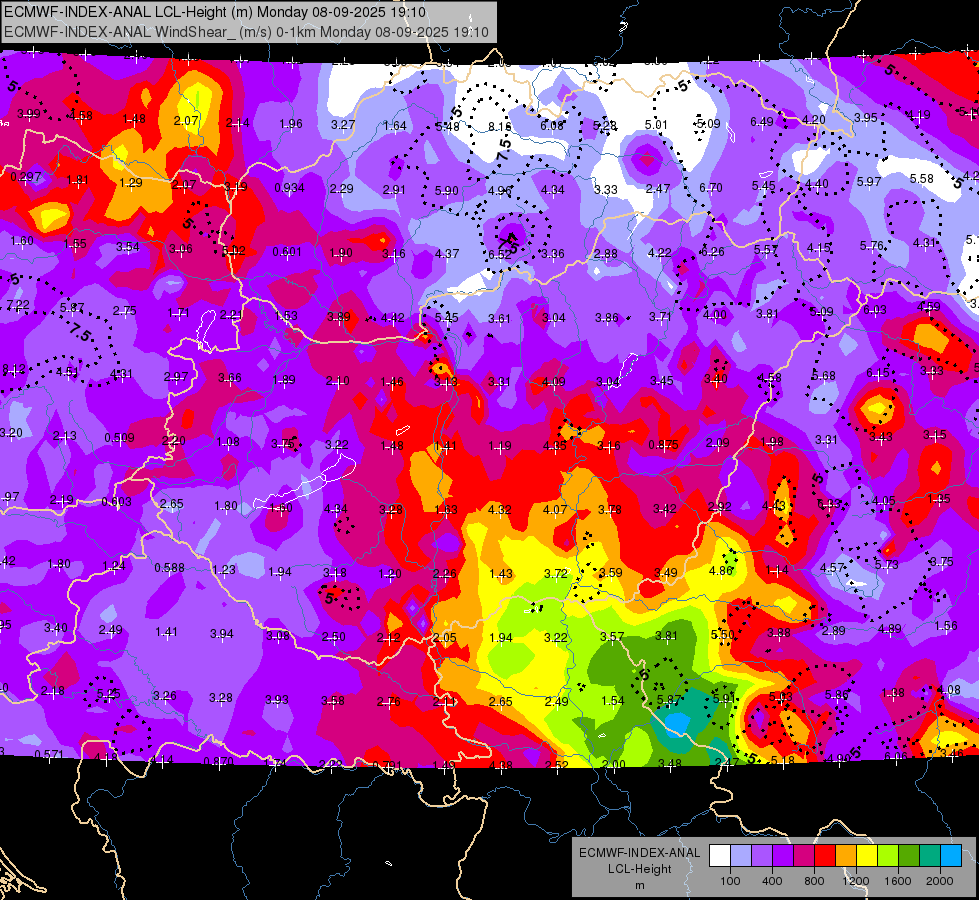Pick the medium purple legend swatch

pos(762,855)
